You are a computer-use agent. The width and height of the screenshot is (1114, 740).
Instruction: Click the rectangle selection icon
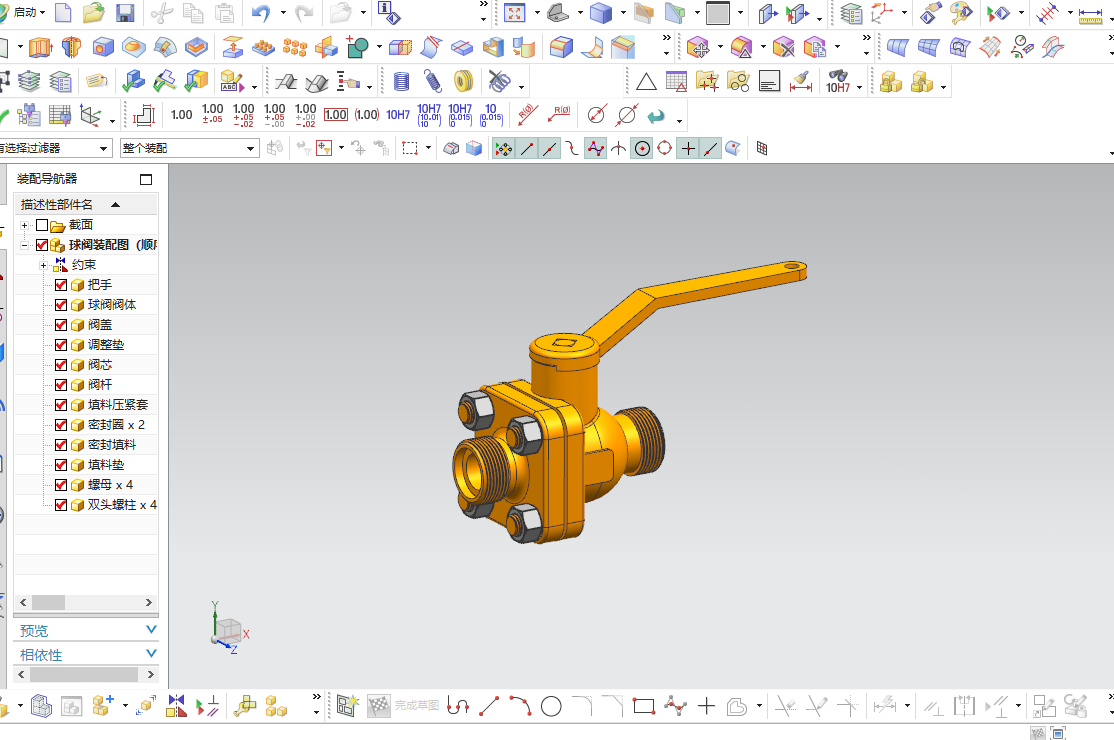click(410, 148)
